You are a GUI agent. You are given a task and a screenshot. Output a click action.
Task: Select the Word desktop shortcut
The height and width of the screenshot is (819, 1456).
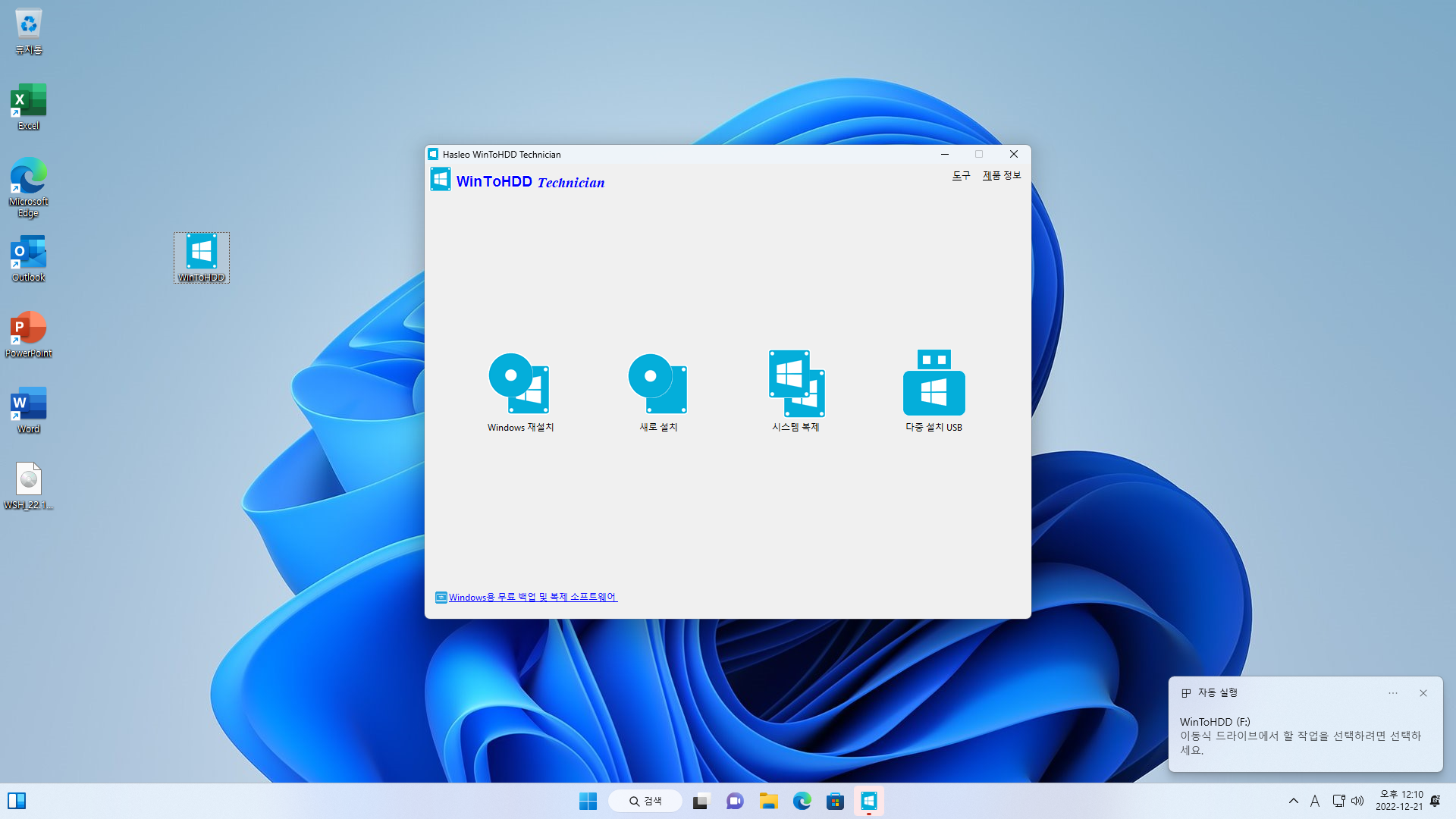point(29,410)
